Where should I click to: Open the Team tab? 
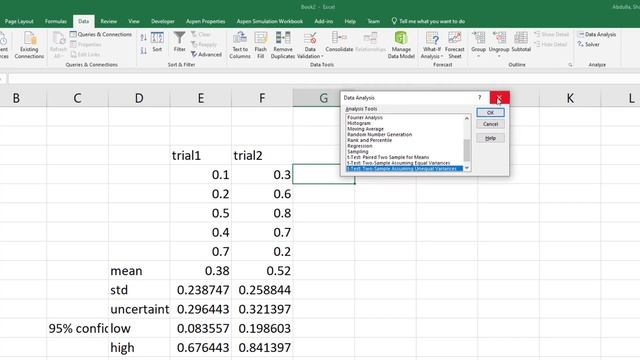pos(373,21)
